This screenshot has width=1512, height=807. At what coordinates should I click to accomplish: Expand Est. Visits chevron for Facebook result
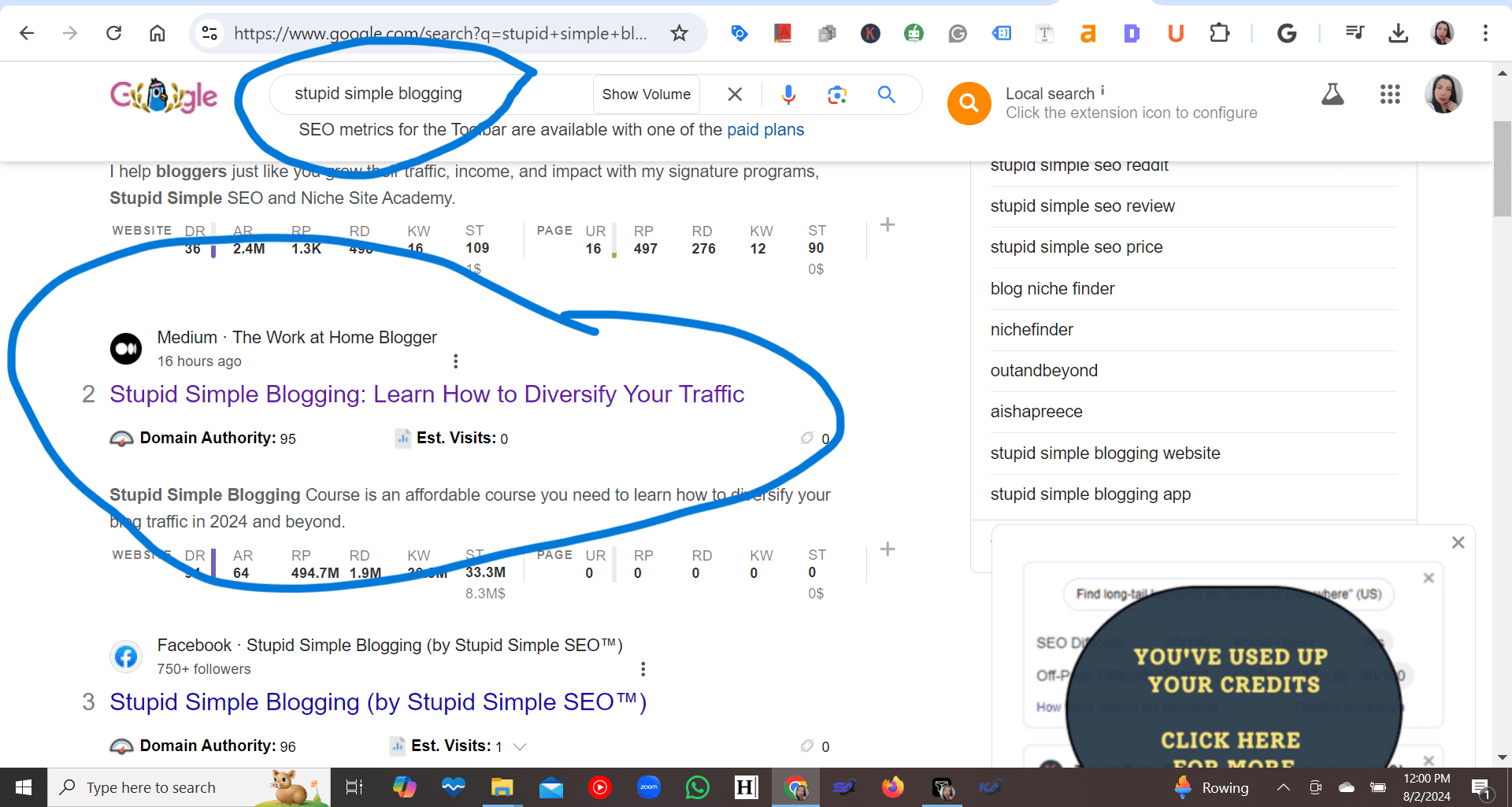click(520, 746)
